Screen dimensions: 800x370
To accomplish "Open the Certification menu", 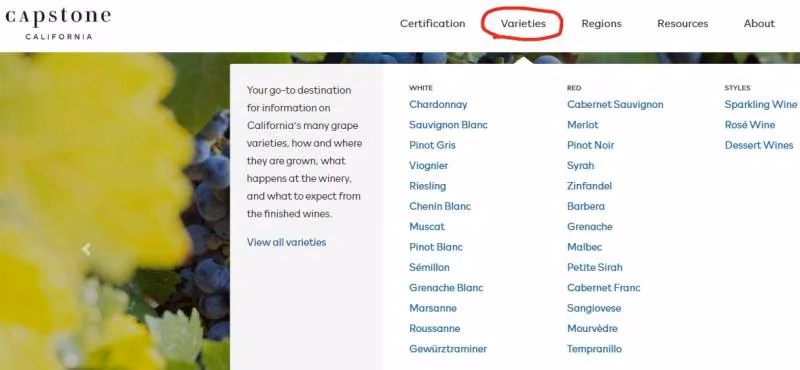I will coord(432,23).
